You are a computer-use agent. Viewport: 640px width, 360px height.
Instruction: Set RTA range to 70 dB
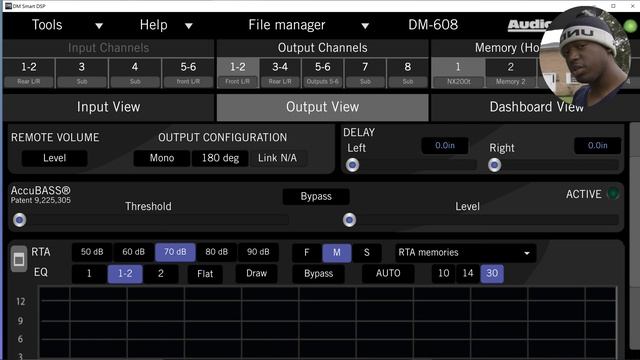point(175,252)
